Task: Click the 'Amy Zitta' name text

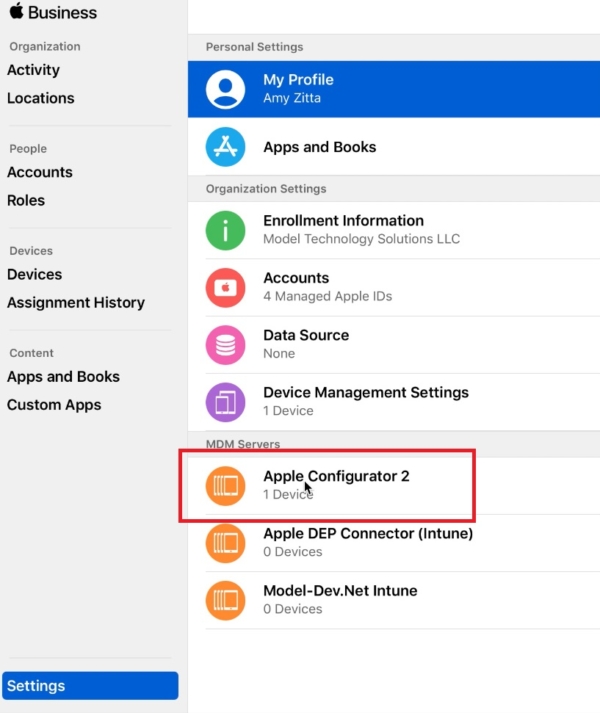Action: click(292, 99)
